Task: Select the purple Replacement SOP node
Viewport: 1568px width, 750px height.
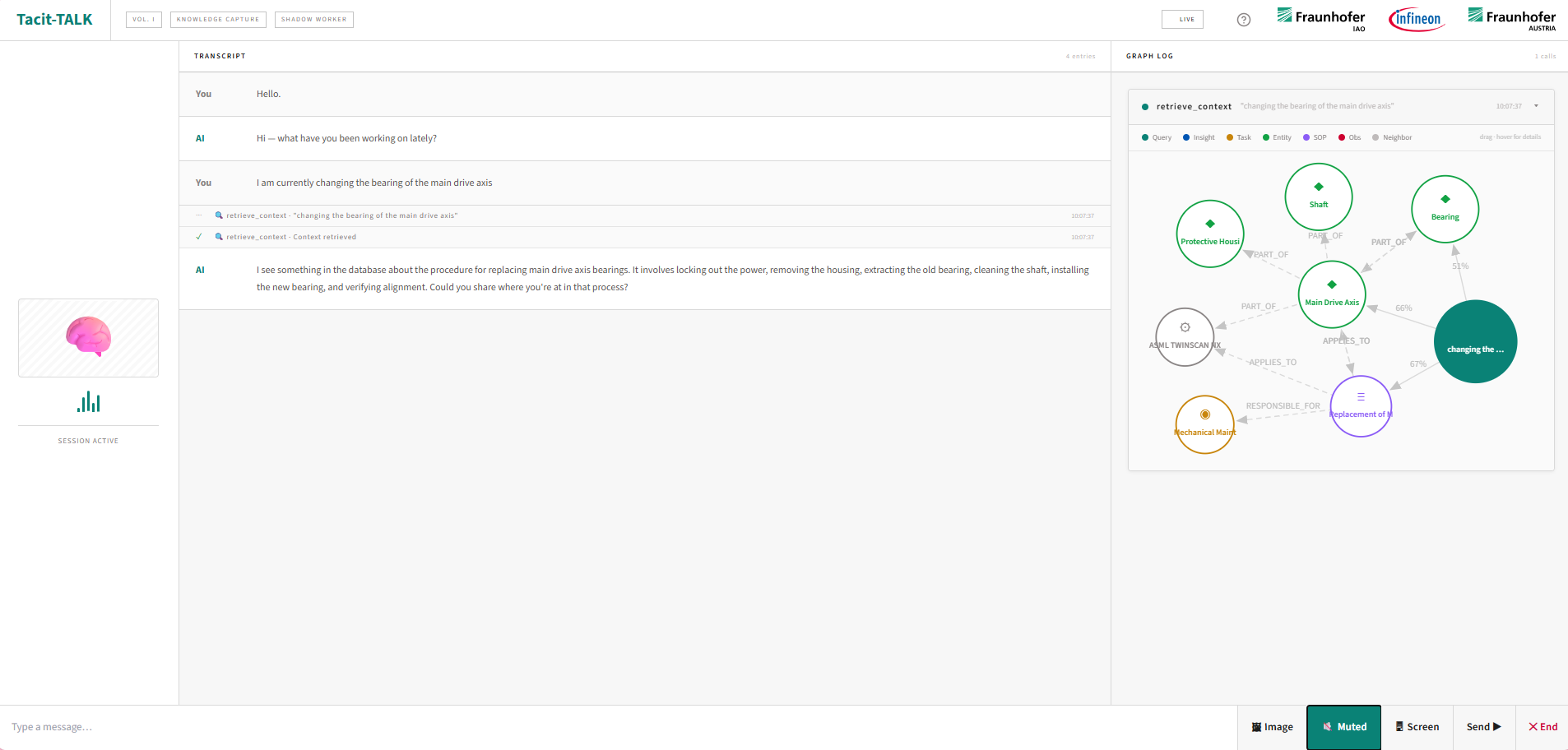Action: pos(1360,406)
